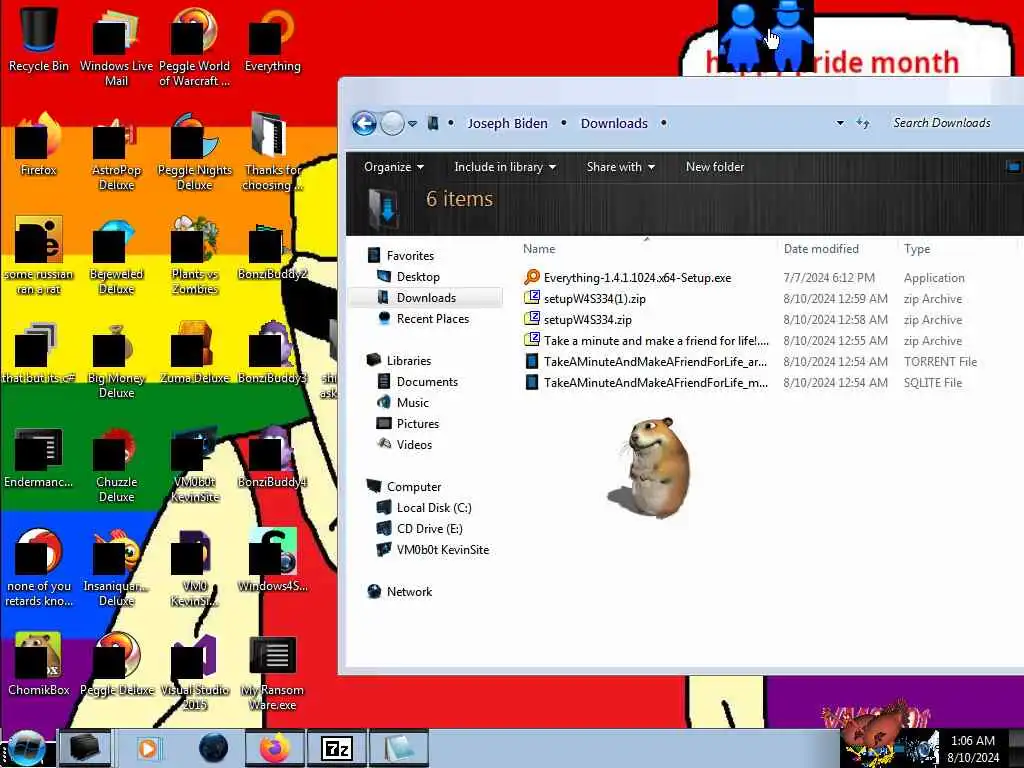Viewport: 1024px width, 768px height.
Task: Select 'Take a minute and make a friend for life' zip
Action: pyautogui.click(x=647, y=340)
